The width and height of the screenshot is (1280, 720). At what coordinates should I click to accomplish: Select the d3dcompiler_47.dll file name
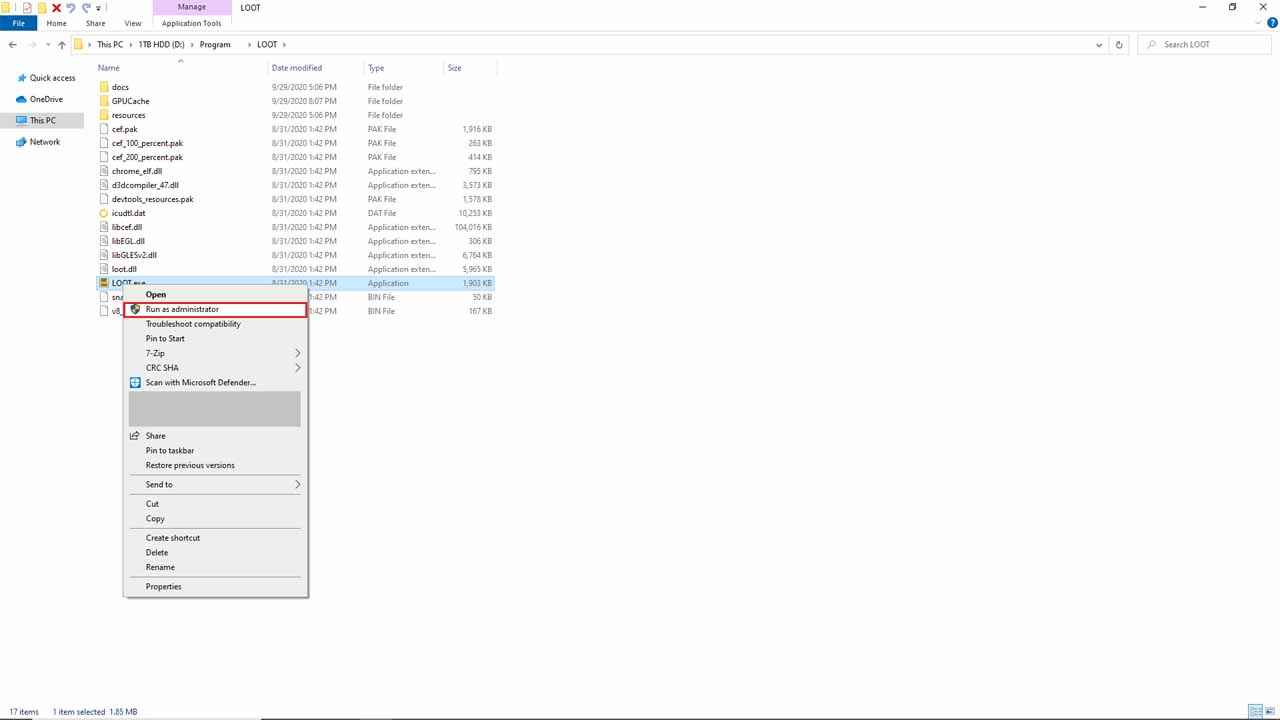145,185
